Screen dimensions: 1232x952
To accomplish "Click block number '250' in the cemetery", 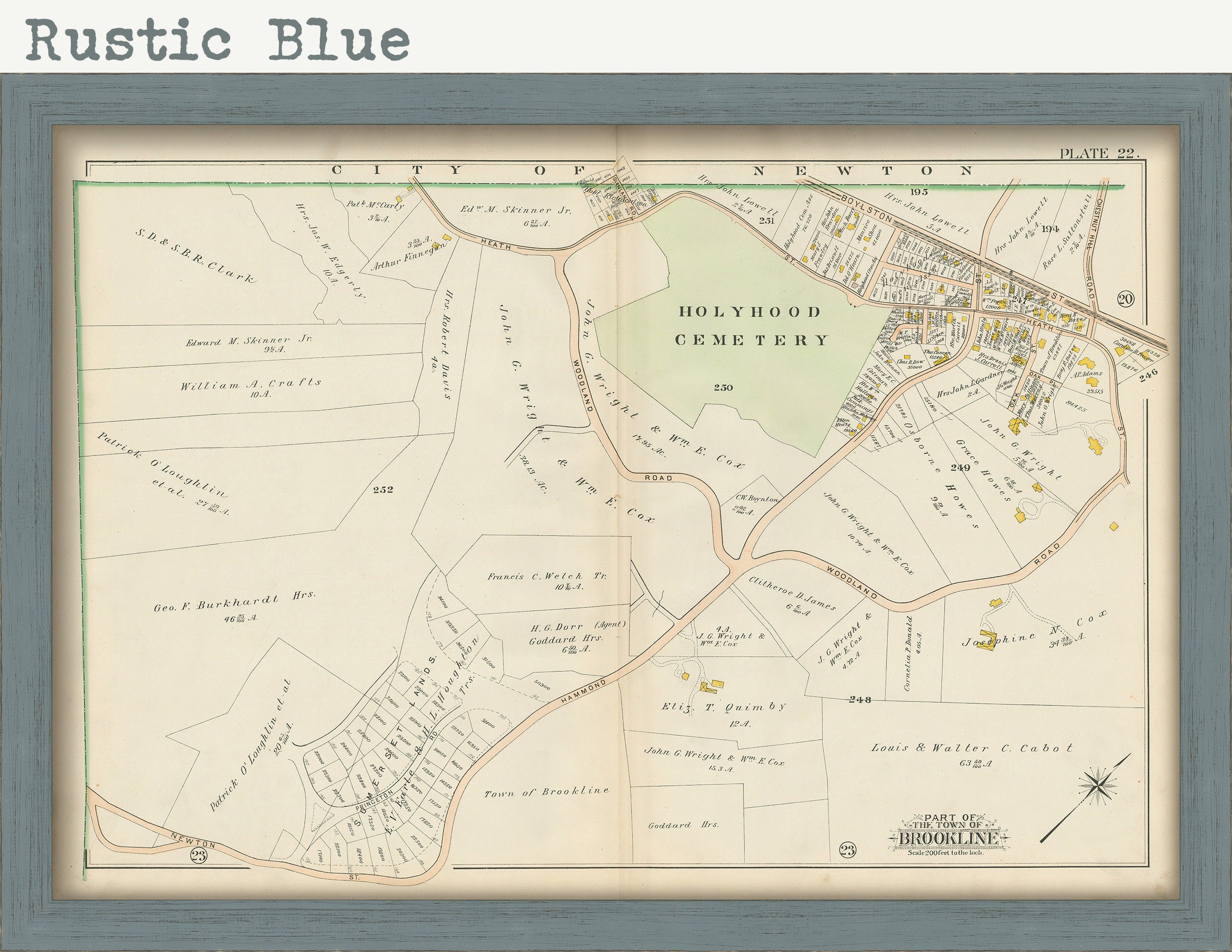I will point(723,388).
